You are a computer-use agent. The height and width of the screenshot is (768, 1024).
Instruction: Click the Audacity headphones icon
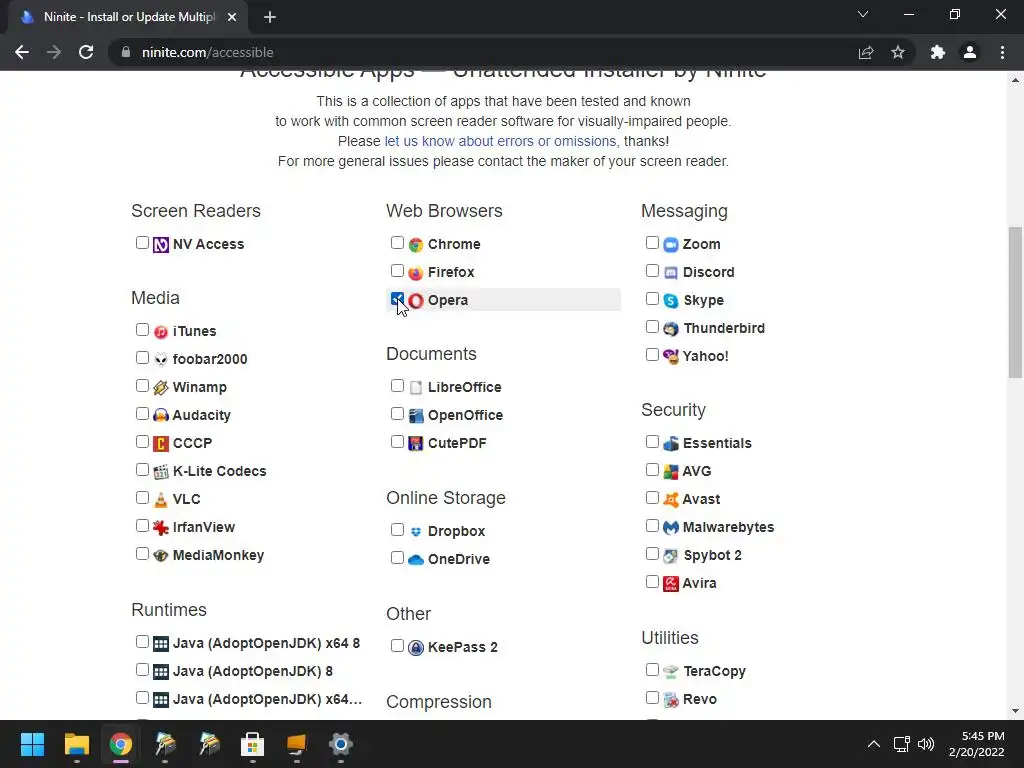(161, 415)
